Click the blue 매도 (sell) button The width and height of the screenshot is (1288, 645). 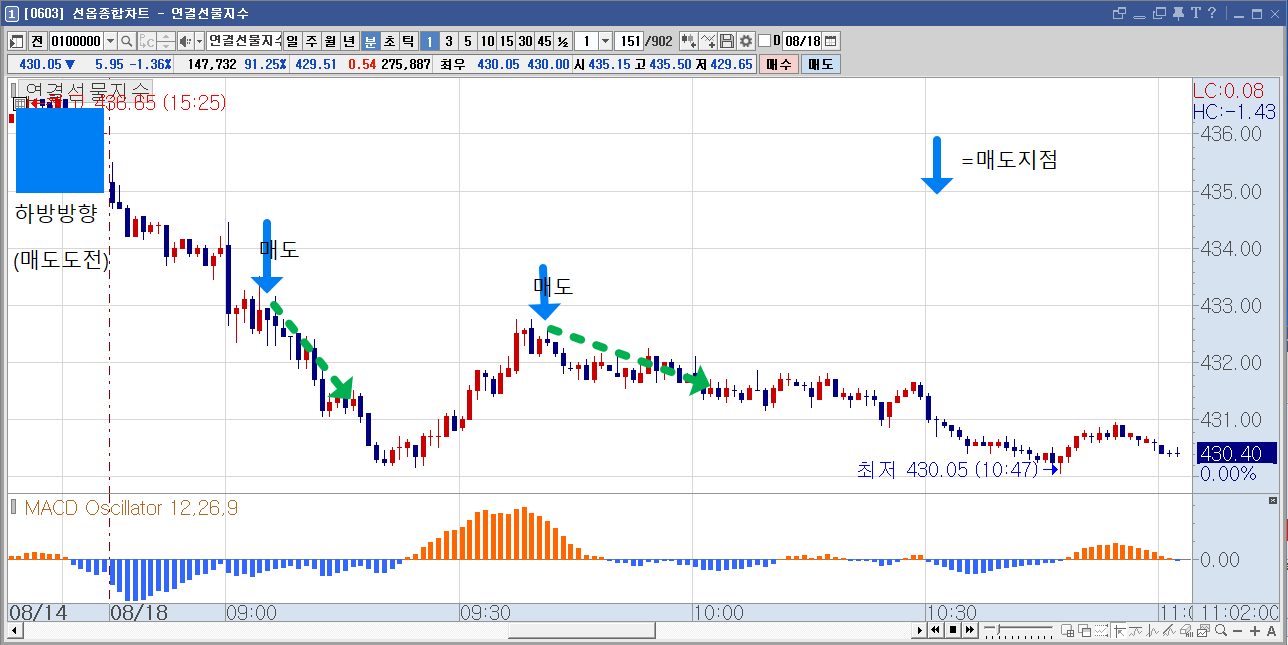(821, 64)
